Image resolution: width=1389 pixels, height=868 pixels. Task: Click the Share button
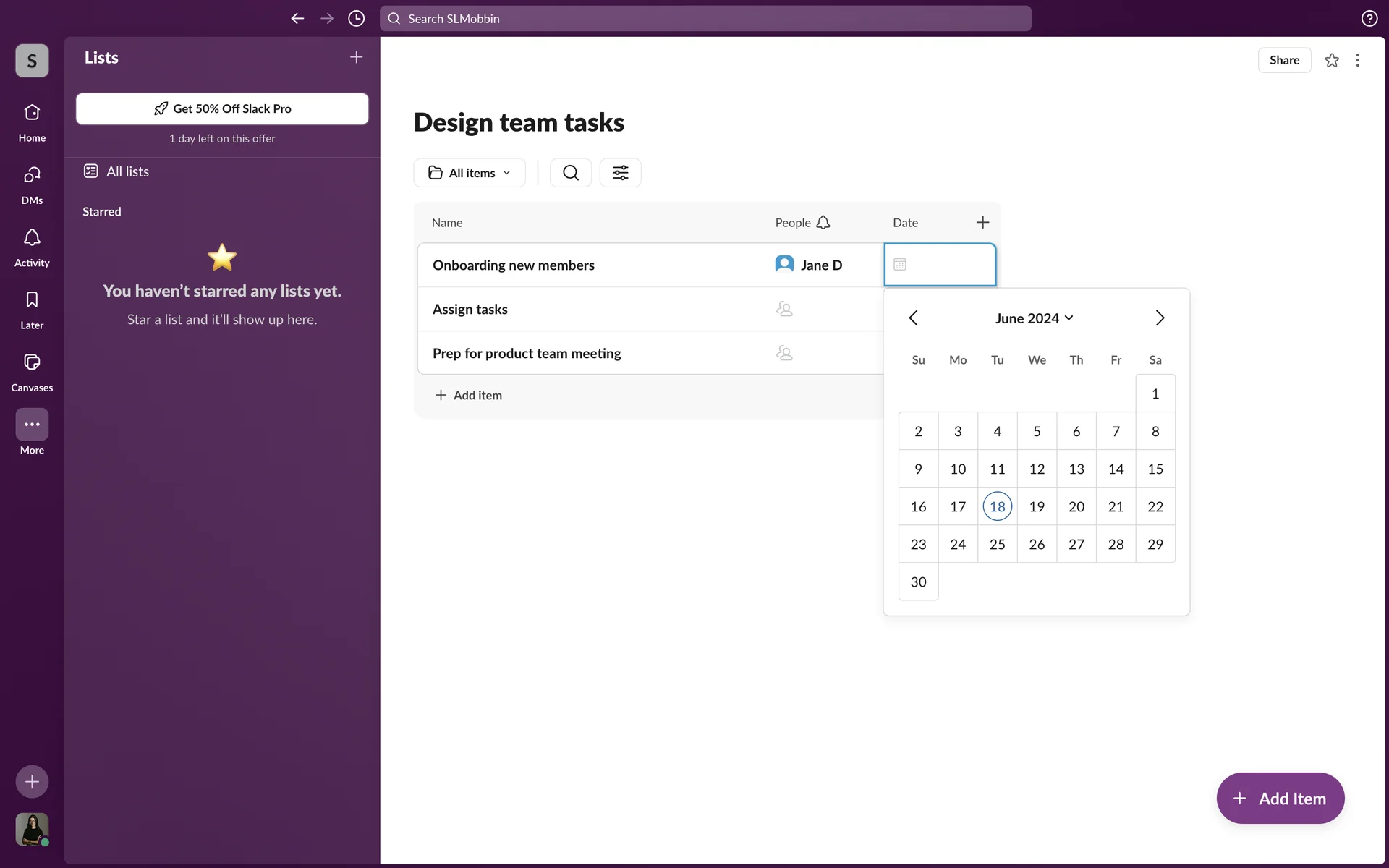tap(1283, 60)
